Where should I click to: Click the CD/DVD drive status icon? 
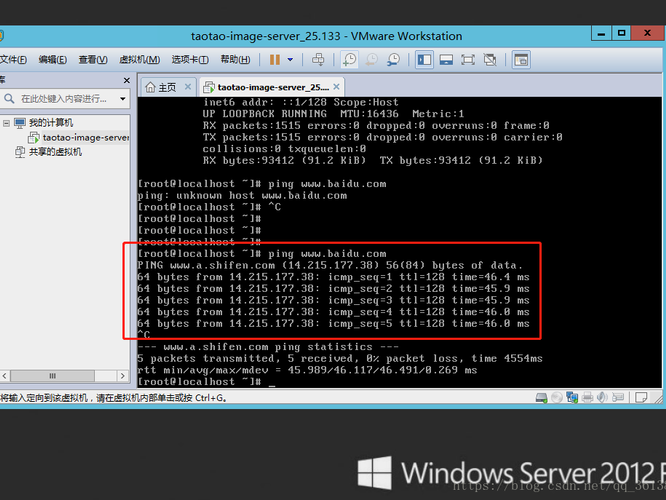coord(556,398)
